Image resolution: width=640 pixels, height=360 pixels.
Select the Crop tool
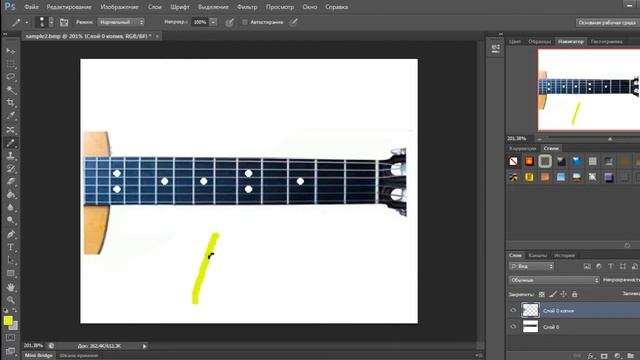(x=11, y=103)
